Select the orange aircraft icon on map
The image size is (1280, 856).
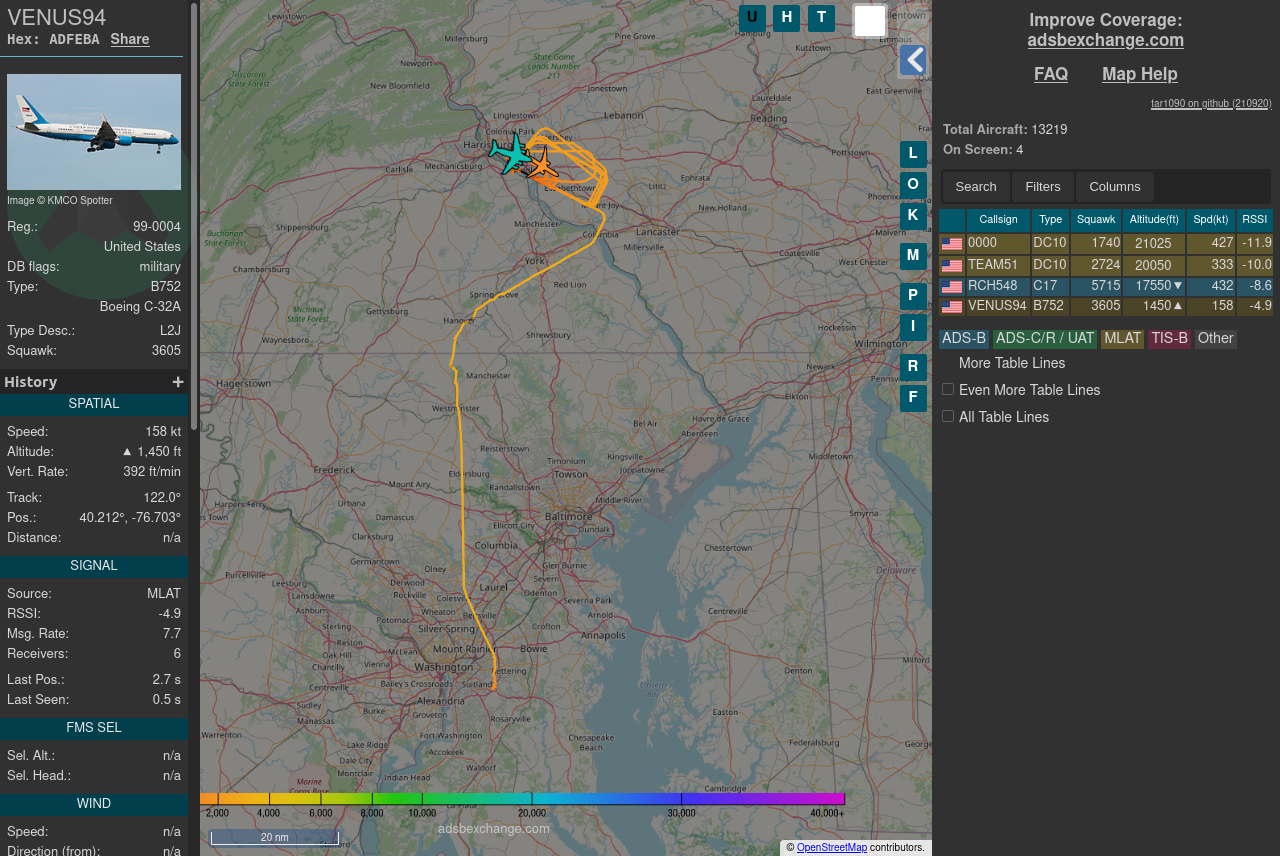542,165
